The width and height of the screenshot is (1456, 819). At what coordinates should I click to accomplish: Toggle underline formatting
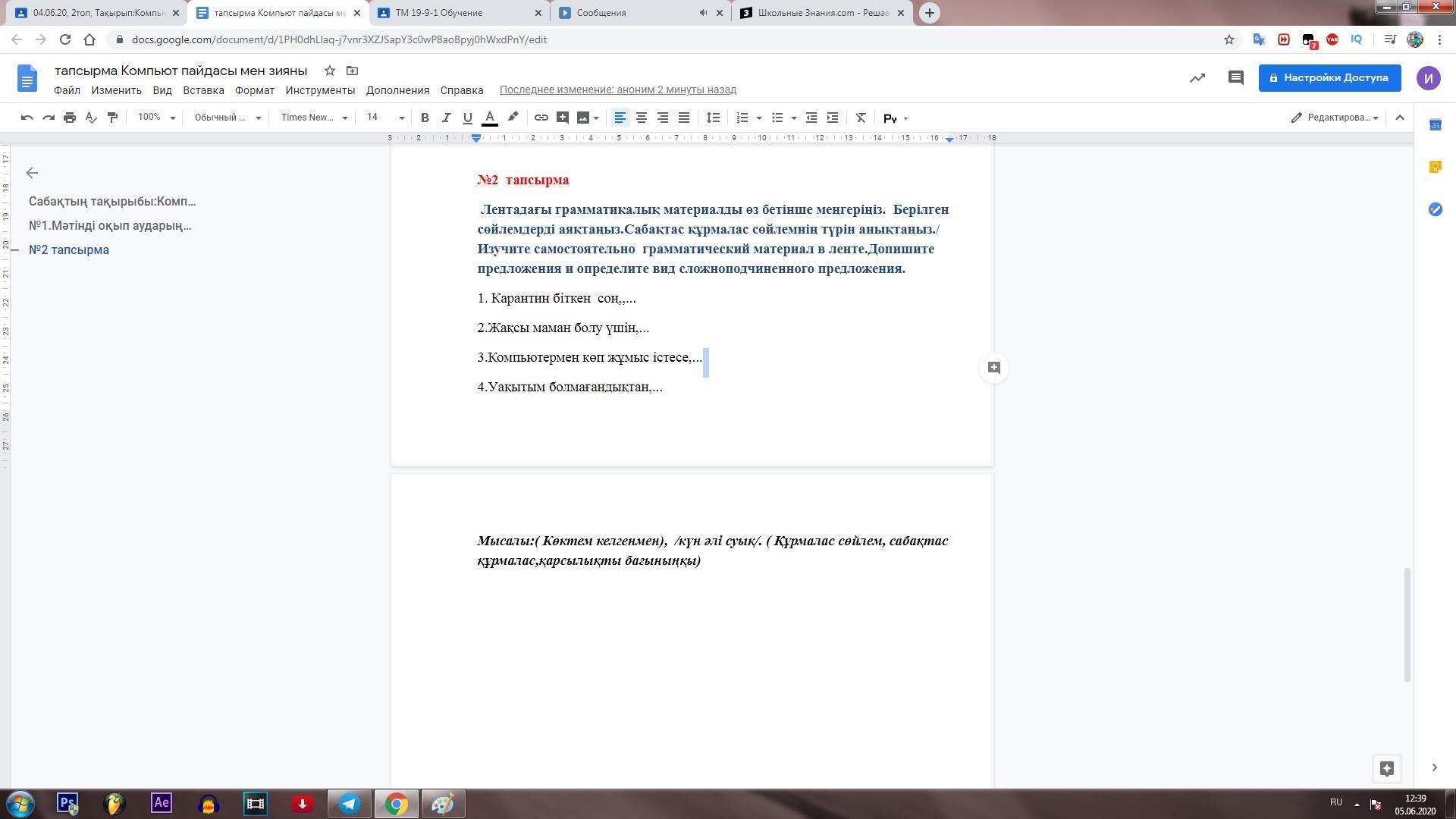(x=467, y=118)
